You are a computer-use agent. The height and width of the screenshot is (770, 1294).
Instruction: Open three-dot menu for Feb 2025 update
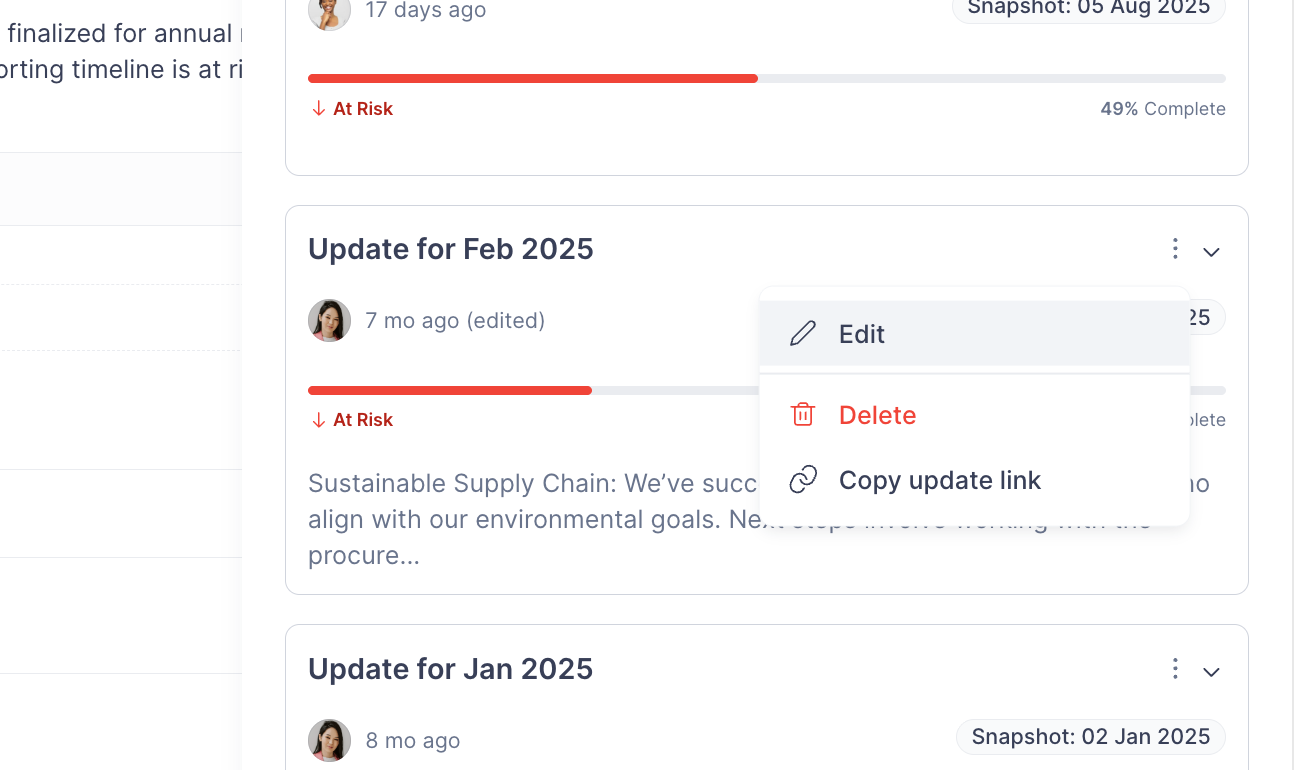tap(1175, 249)
